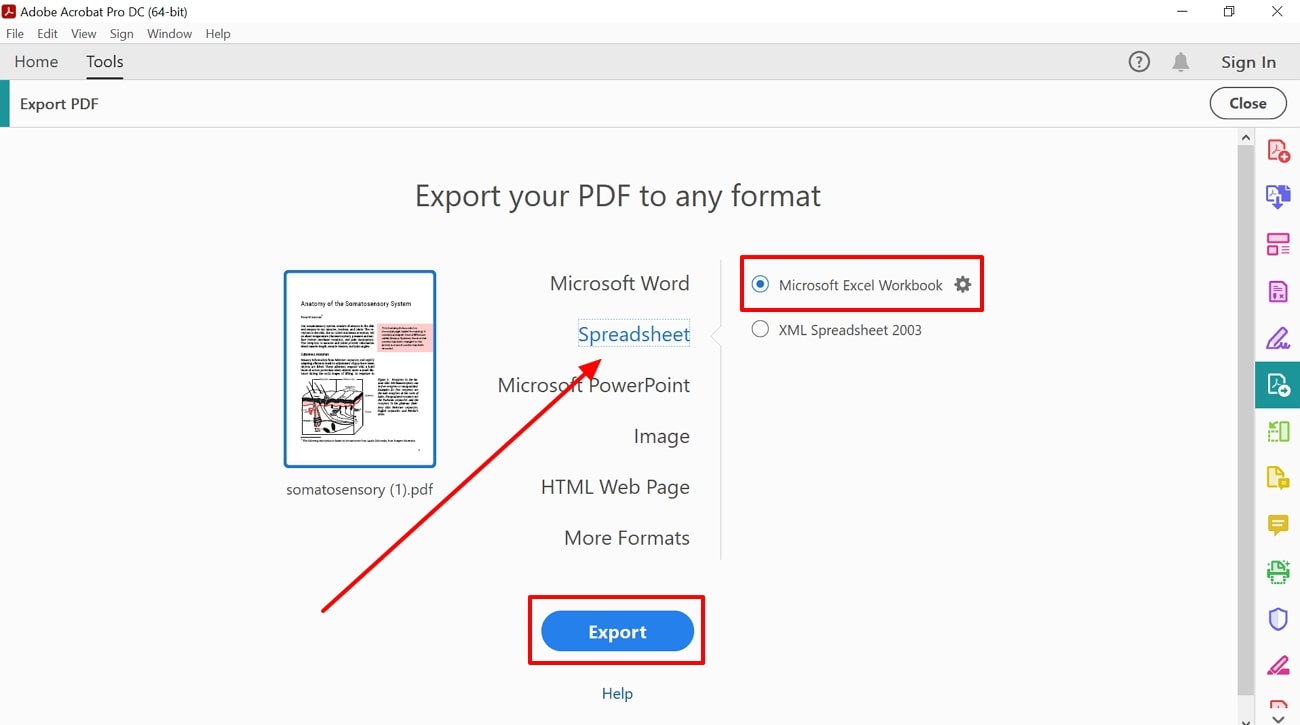1300x725 pixels.
Task: Open the Help link below Export
Action: pos(617,694)
